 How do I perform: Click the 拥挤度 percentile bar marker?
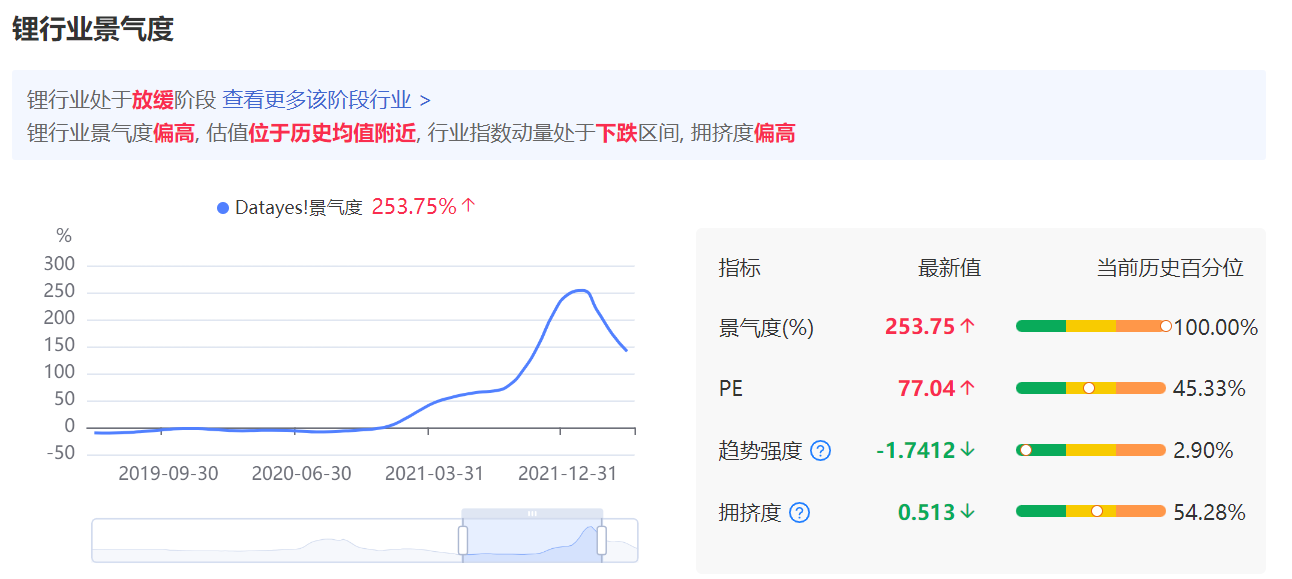(x=1097, y=511)
